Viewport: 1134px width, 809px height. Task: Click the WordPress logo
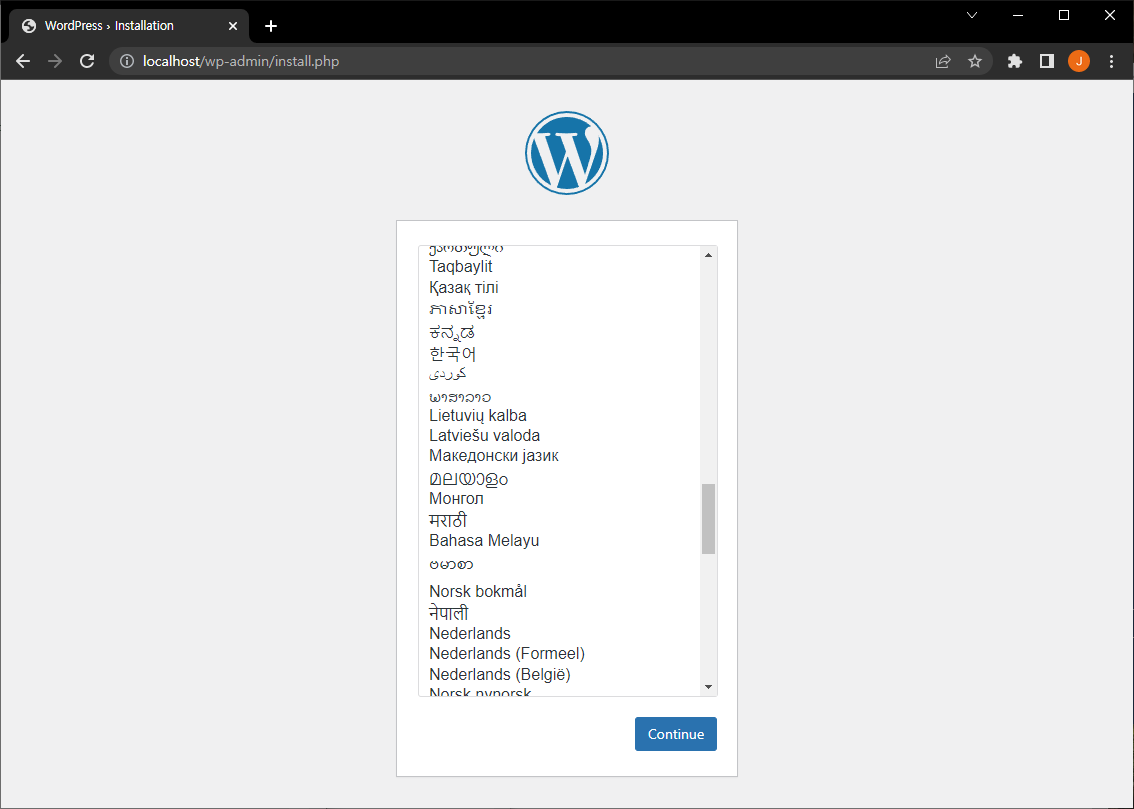coord(567,153)
